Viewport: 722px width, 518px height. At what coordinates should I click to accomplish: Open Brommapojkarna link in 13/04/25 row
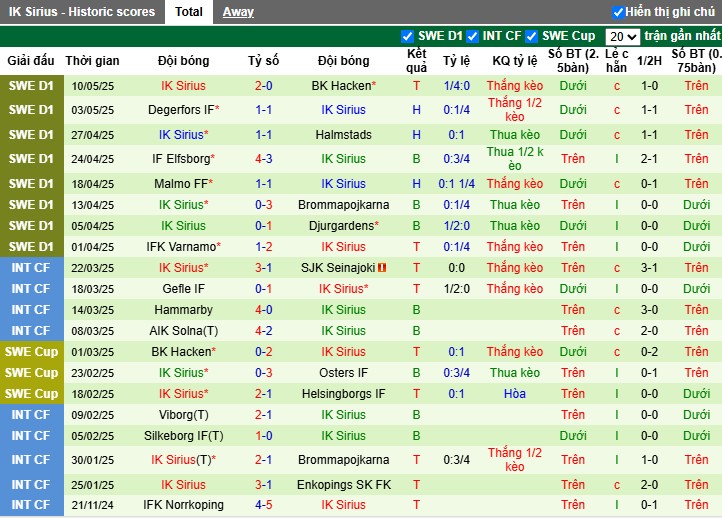(x=344, y=204)
